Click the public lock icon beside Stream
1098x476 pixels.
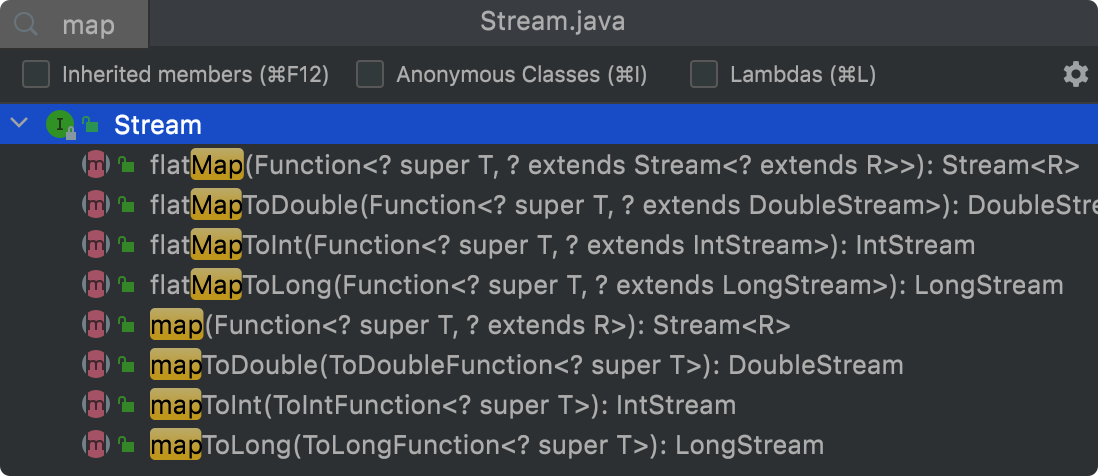point(90,125)
